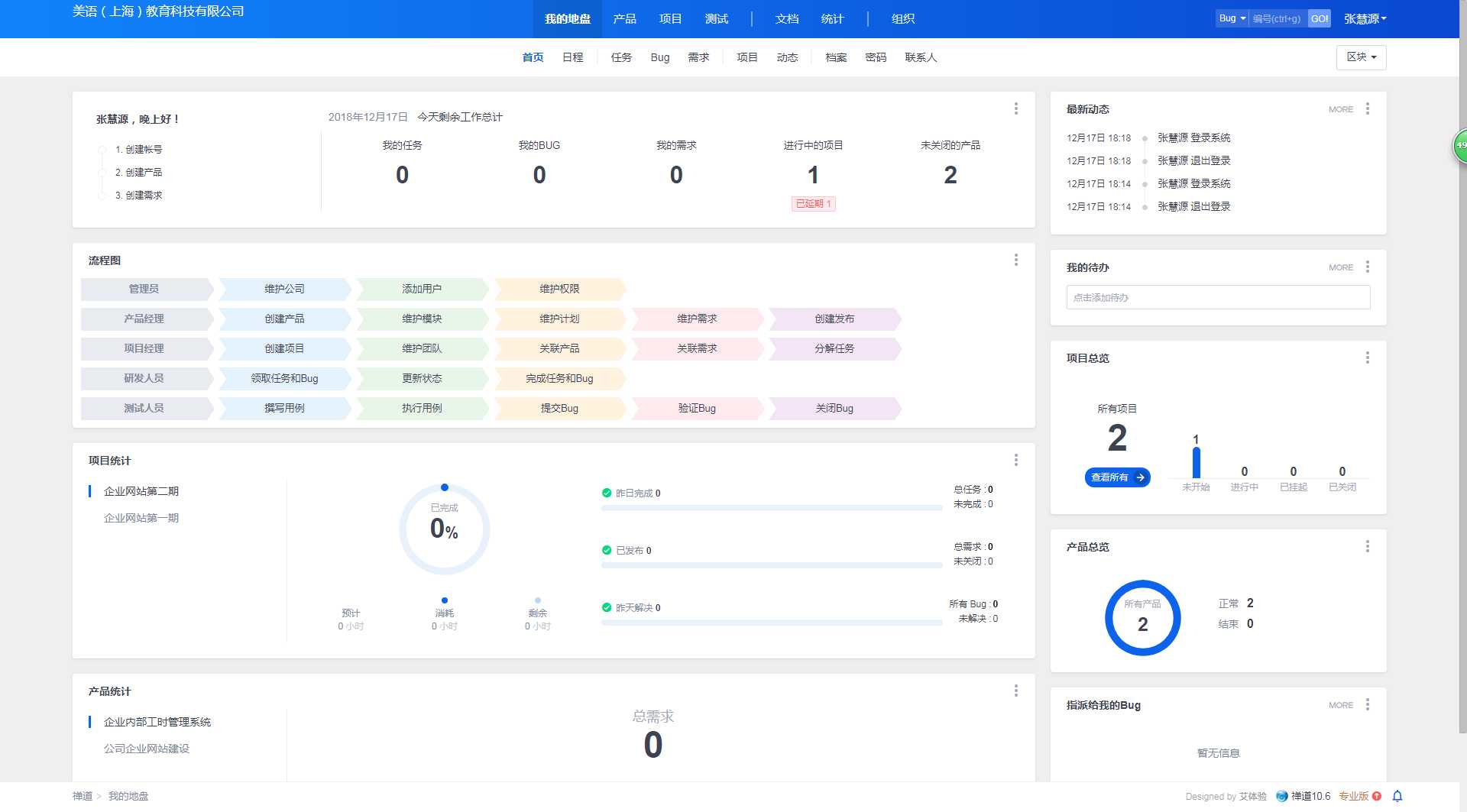Switch to 密码 sub-tab
The height and width of the screenshot is (812, 1467).
[876, 57]
